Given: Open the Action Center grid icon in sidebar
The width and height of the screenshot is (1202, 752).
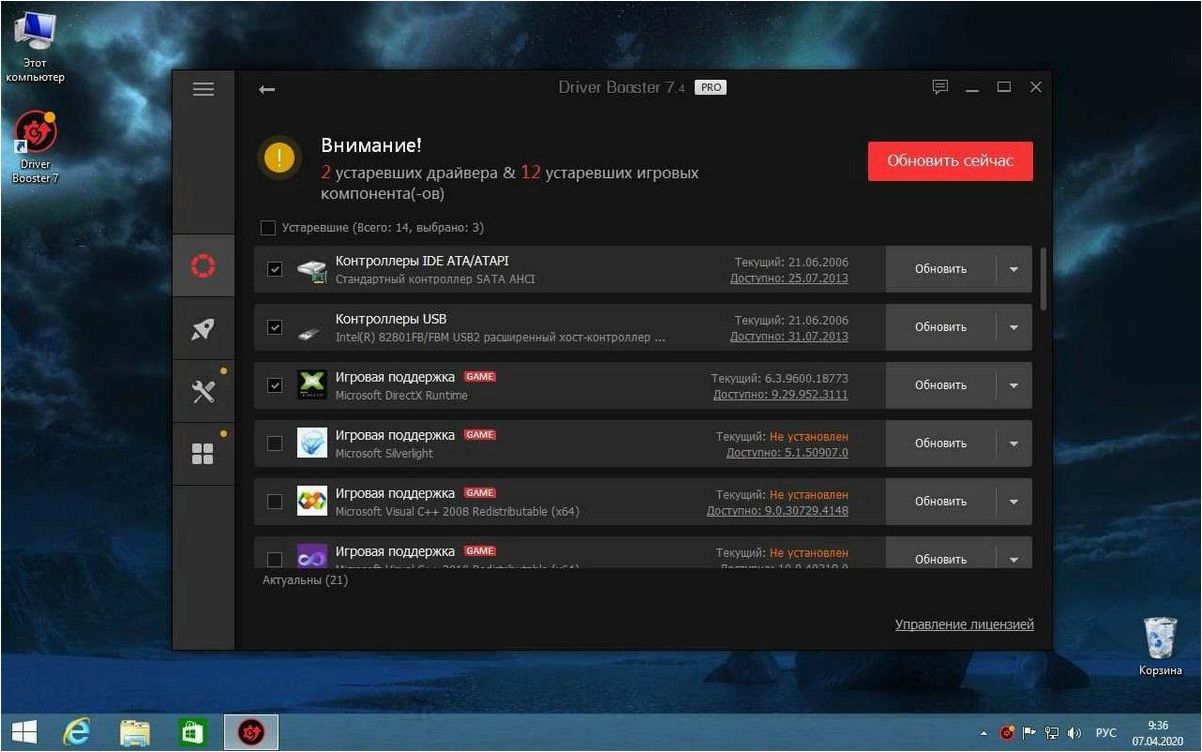Looking at the screenshot, I should (x=203, y=454).
